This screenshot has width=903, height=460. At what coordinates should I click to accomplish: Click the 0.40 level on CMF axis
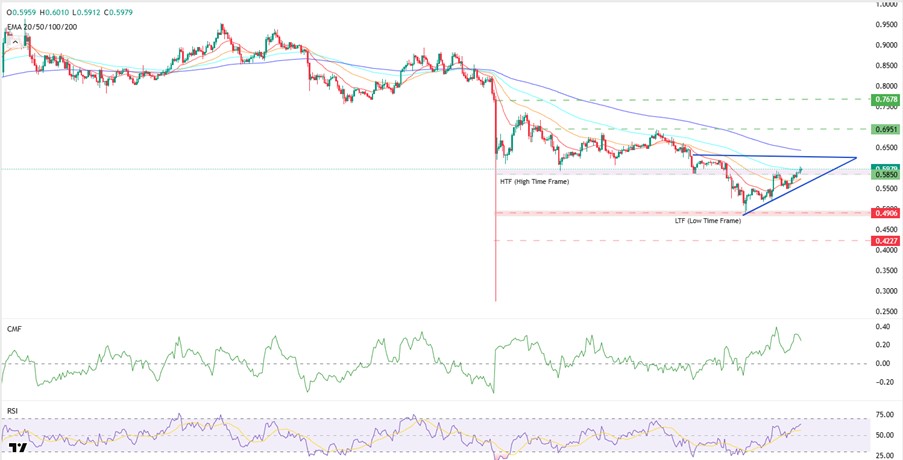point(886,327)
